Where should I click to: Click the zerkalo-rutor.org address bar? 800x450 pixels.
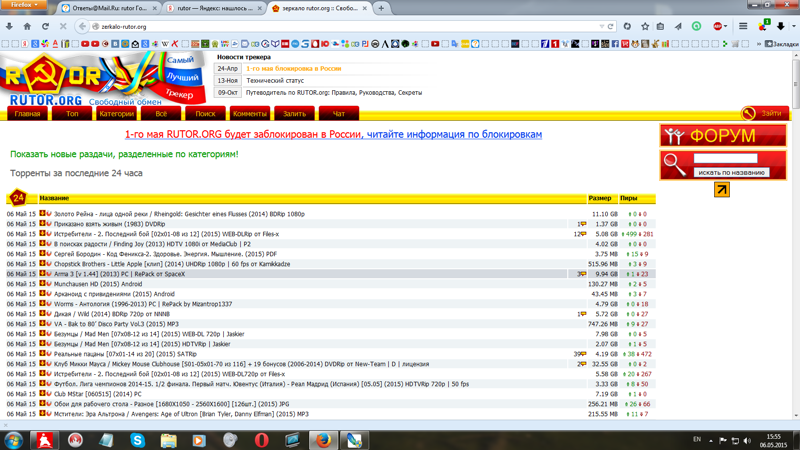[347, 26]
